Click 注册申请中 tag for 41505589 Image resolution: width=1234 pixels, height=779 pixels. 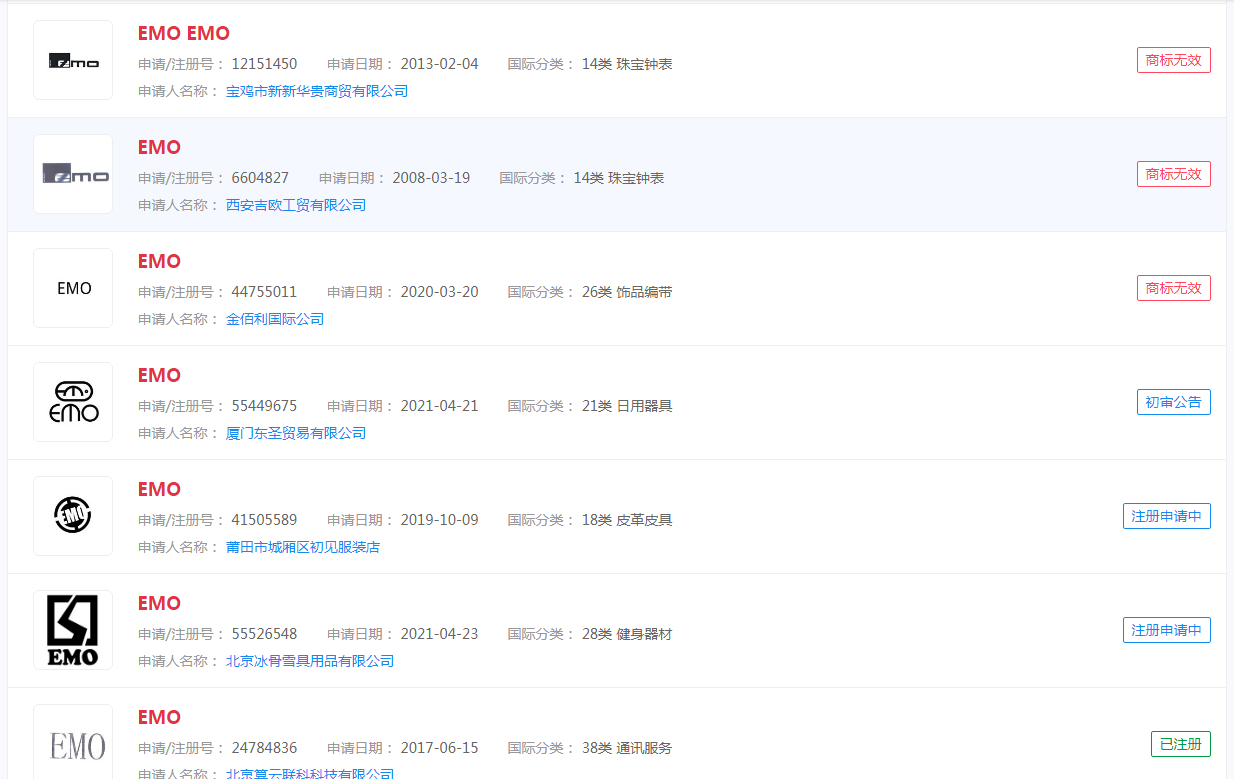[x=1167, y=516]
